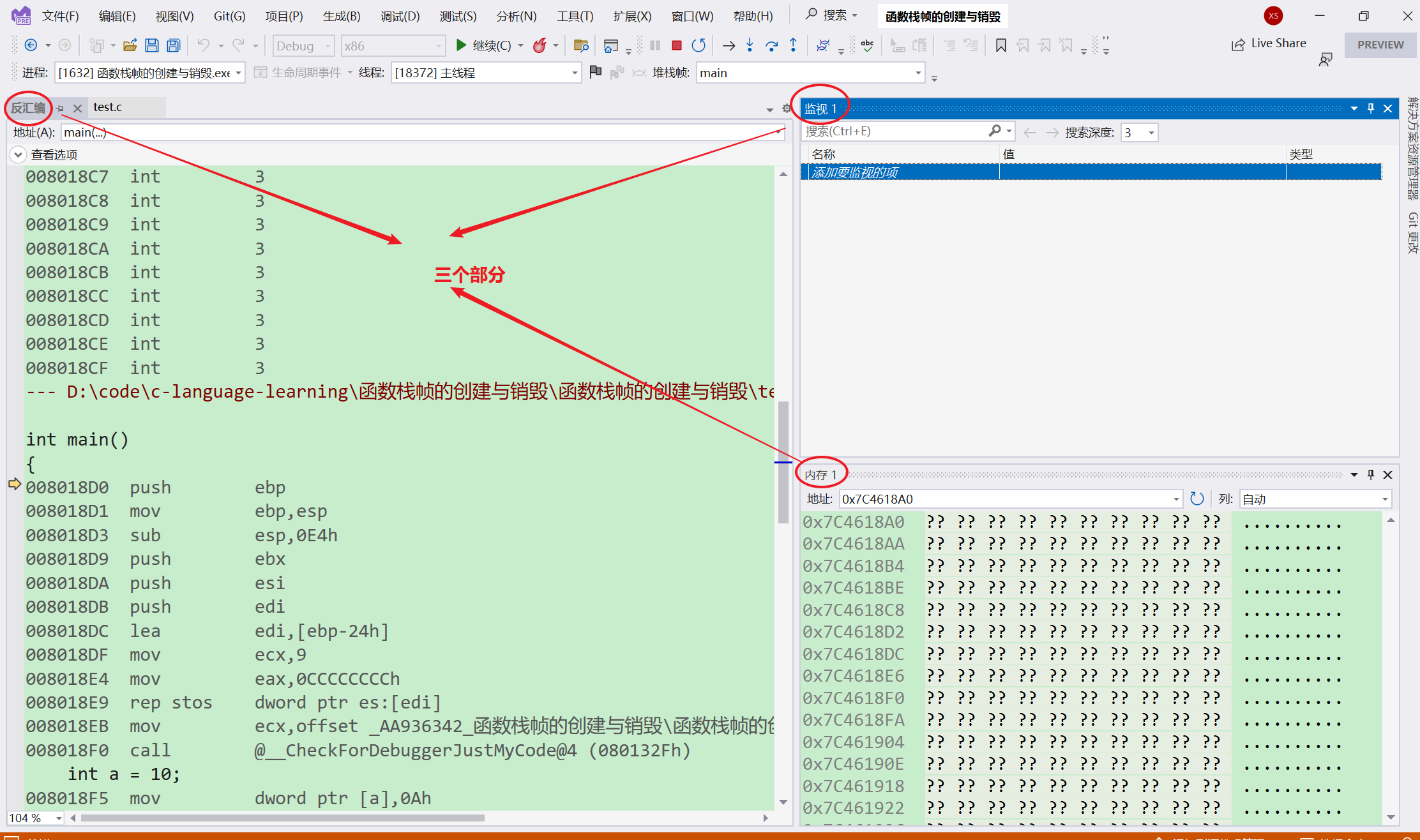Click the Step Into icon
Screen dimensions: 1420x840
750,45
